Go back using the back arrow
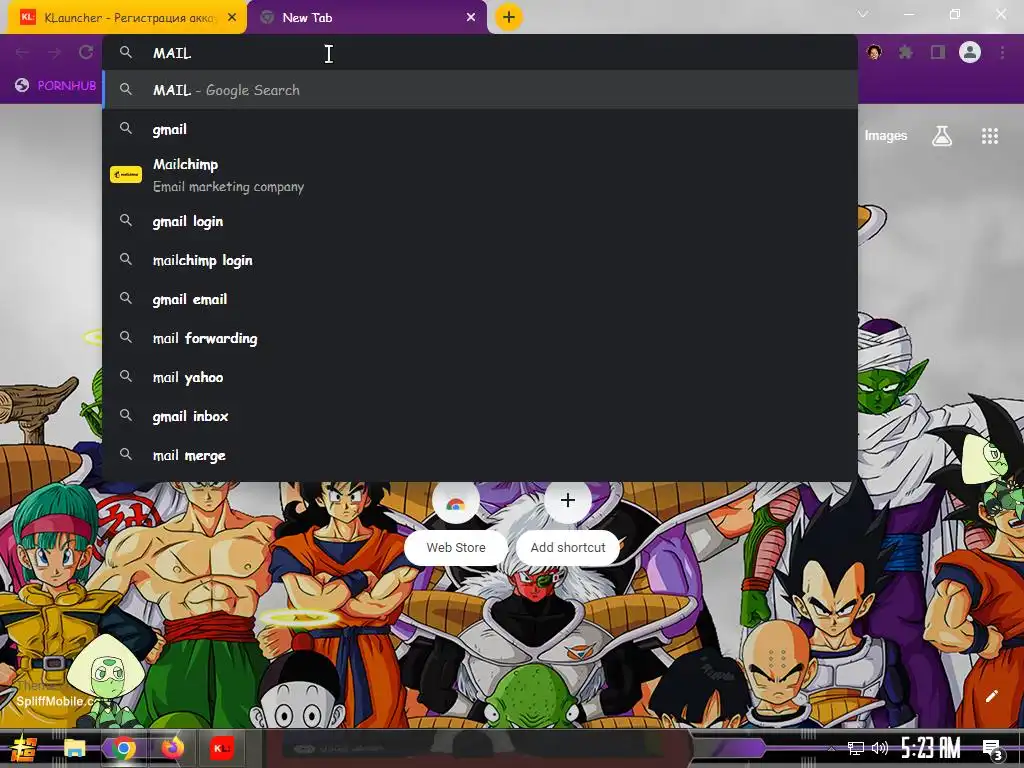 click(x=22, y=52)
